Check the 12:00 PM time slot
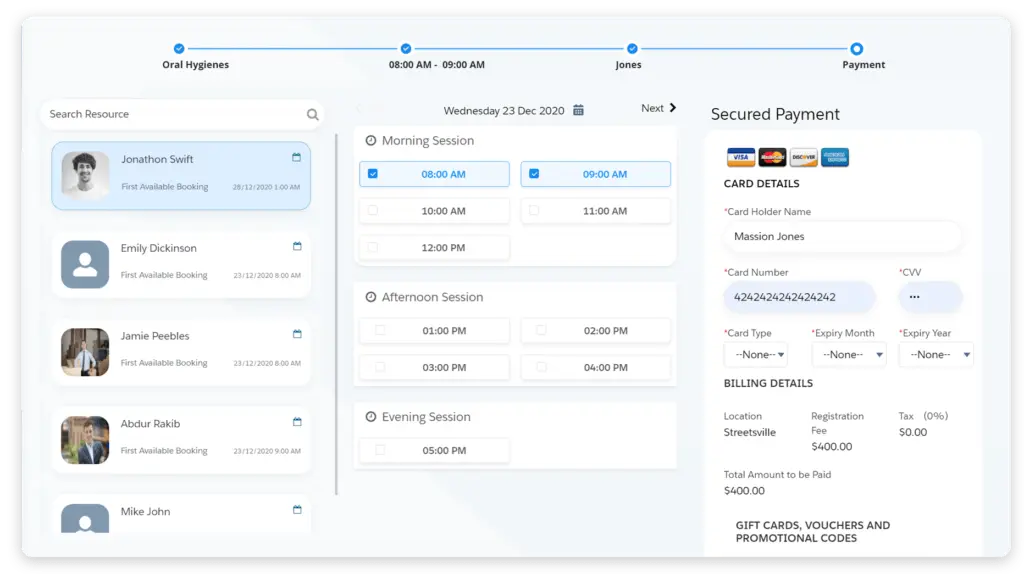1024x574 pixels. pos(373,247)
